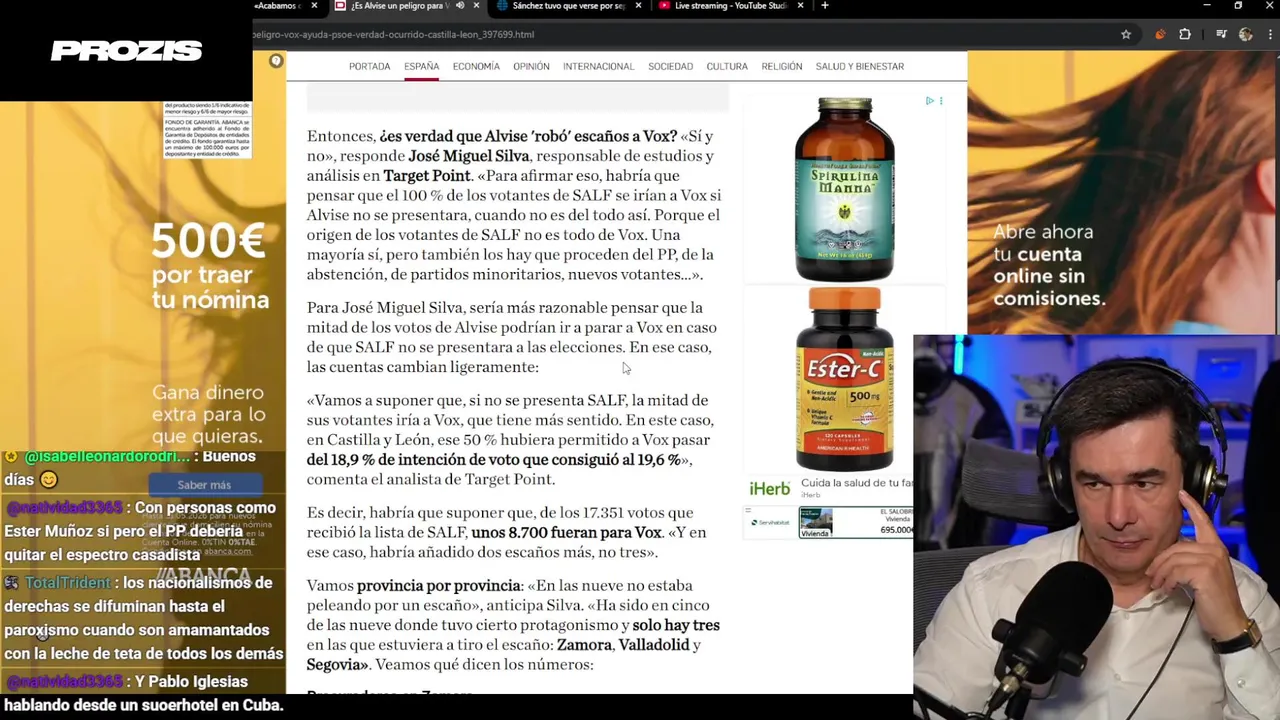Click '¿es verdad que Alvise robó escaños' text

click(527, 136)
